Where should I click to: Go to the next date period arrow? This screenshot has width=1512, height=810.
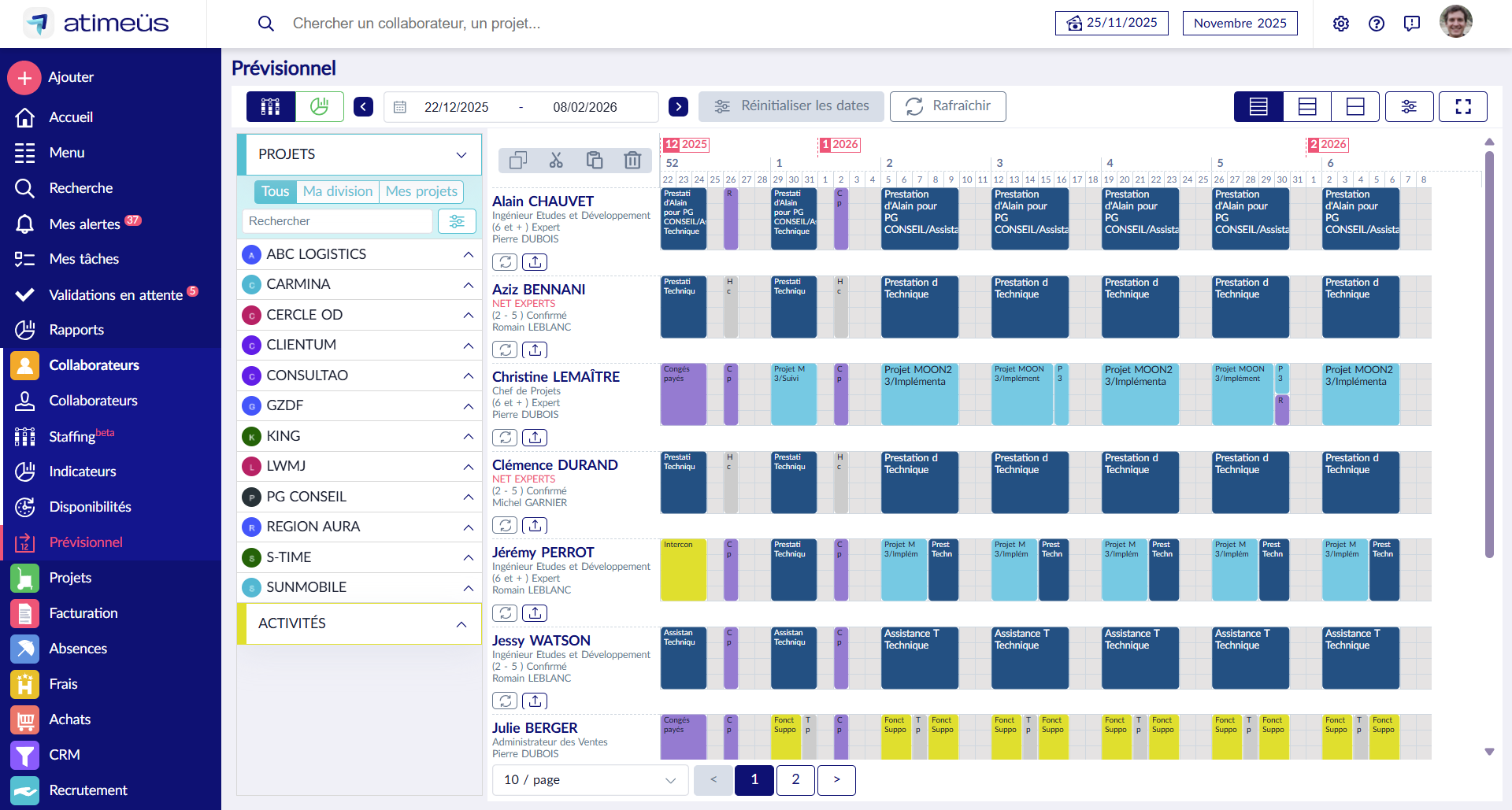pyautogui.click(x=678, y=106)
